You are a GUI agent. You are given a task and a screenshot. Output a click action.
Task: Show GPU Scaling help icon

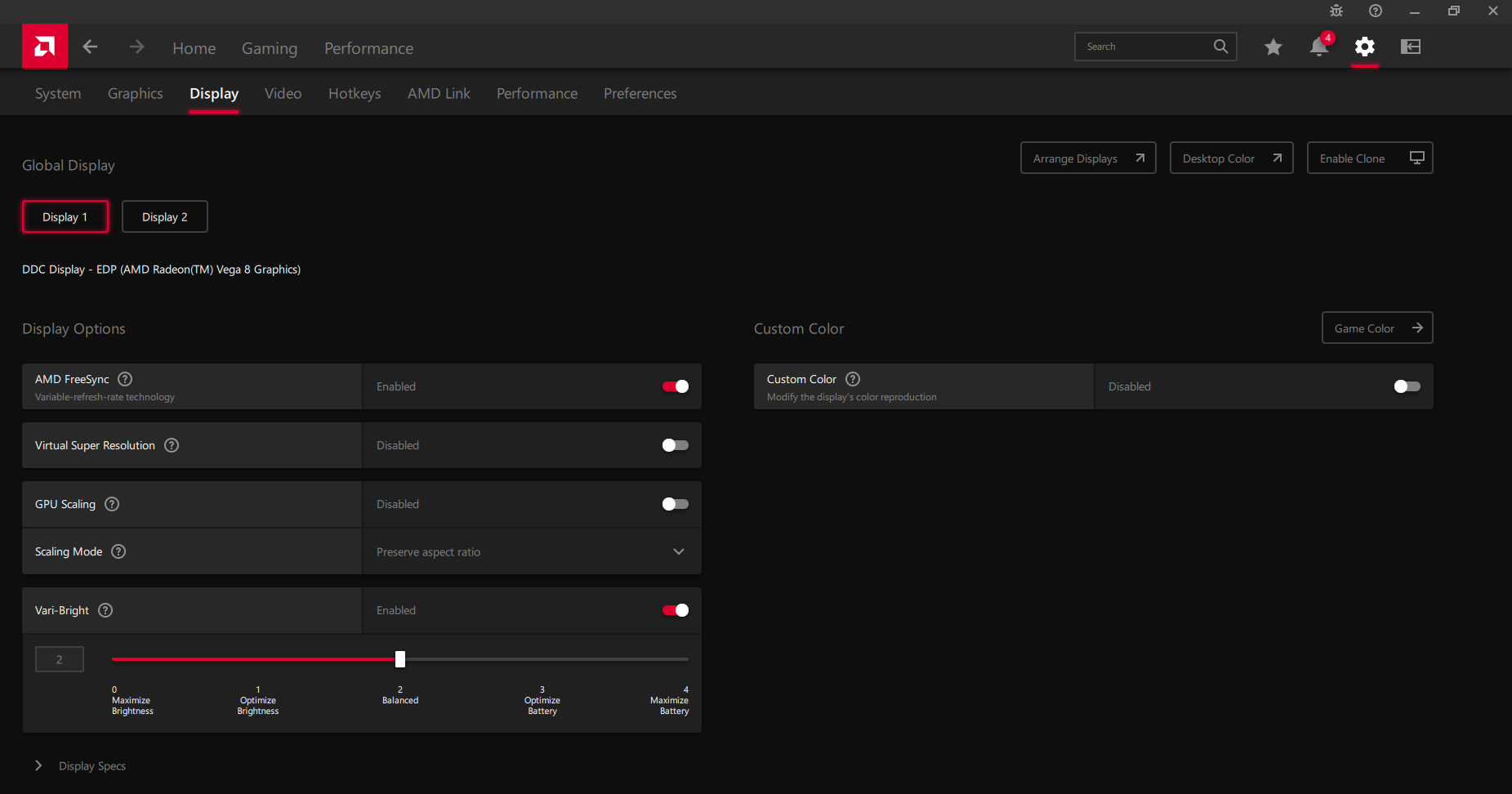pos(112,504)
